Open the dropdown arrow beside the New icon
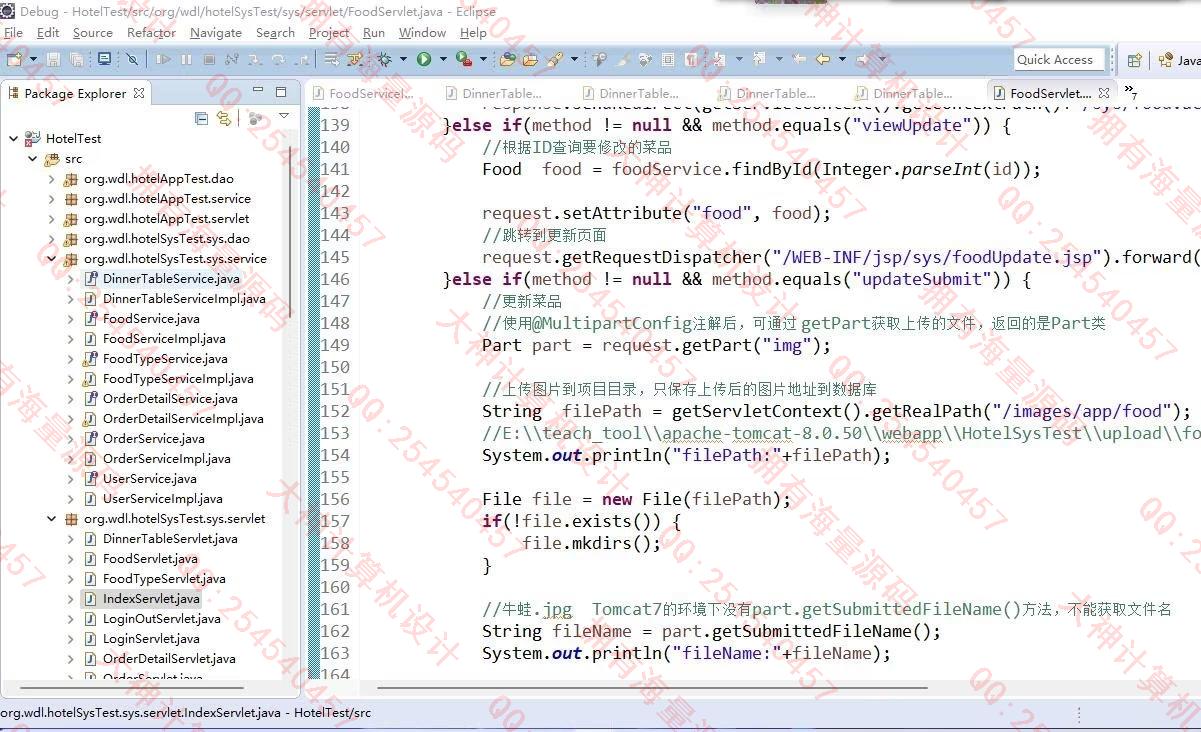 pos(32,60)
